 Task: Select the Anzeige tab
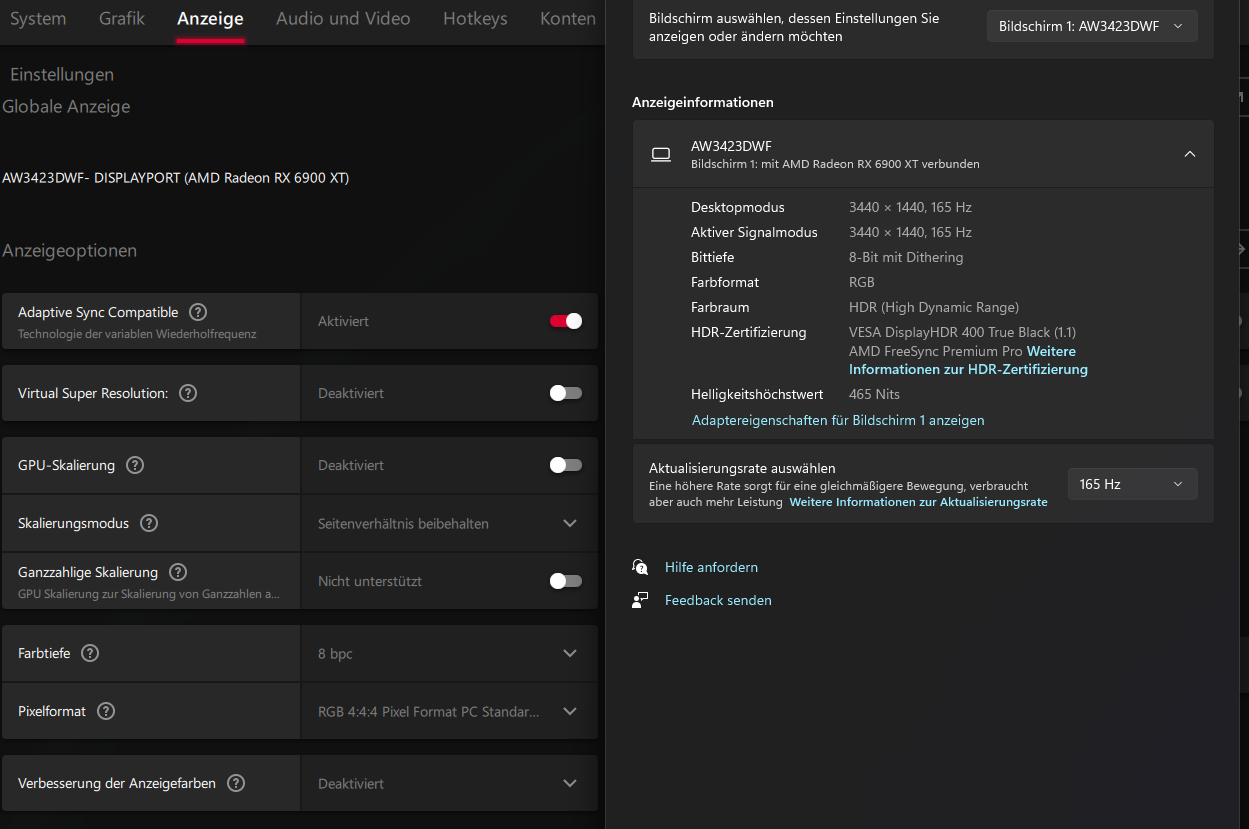(210, 19)
